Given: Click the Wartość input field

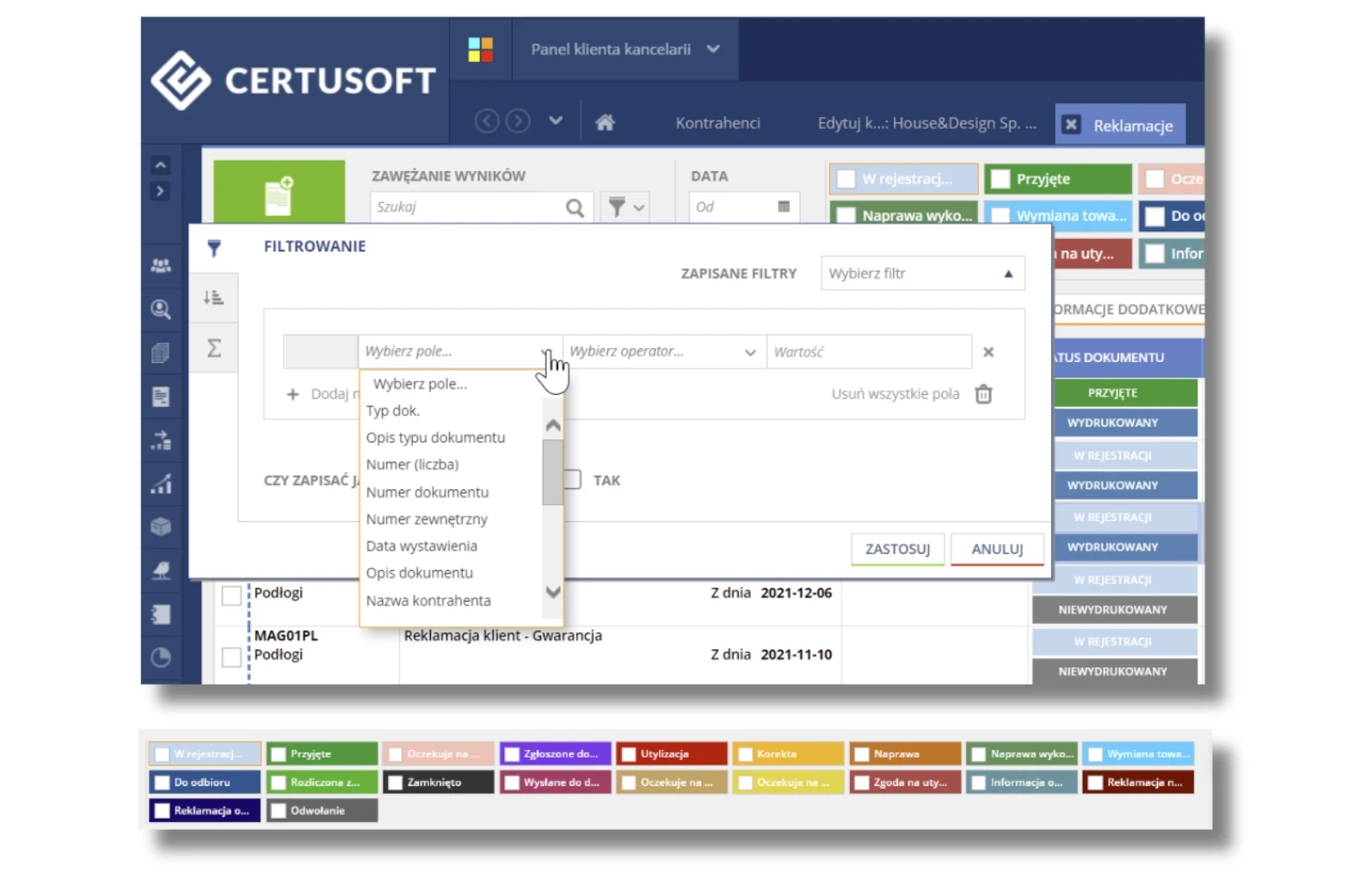Looking at the screenshot, I should coord(868,352).
